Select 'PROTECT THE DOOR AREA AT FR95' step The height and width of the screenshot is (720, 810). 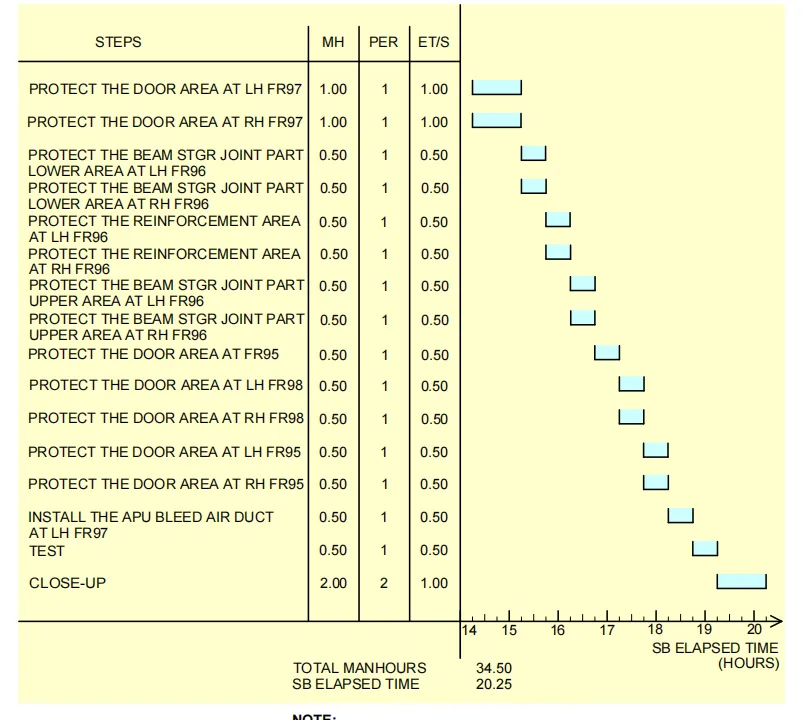153,354
